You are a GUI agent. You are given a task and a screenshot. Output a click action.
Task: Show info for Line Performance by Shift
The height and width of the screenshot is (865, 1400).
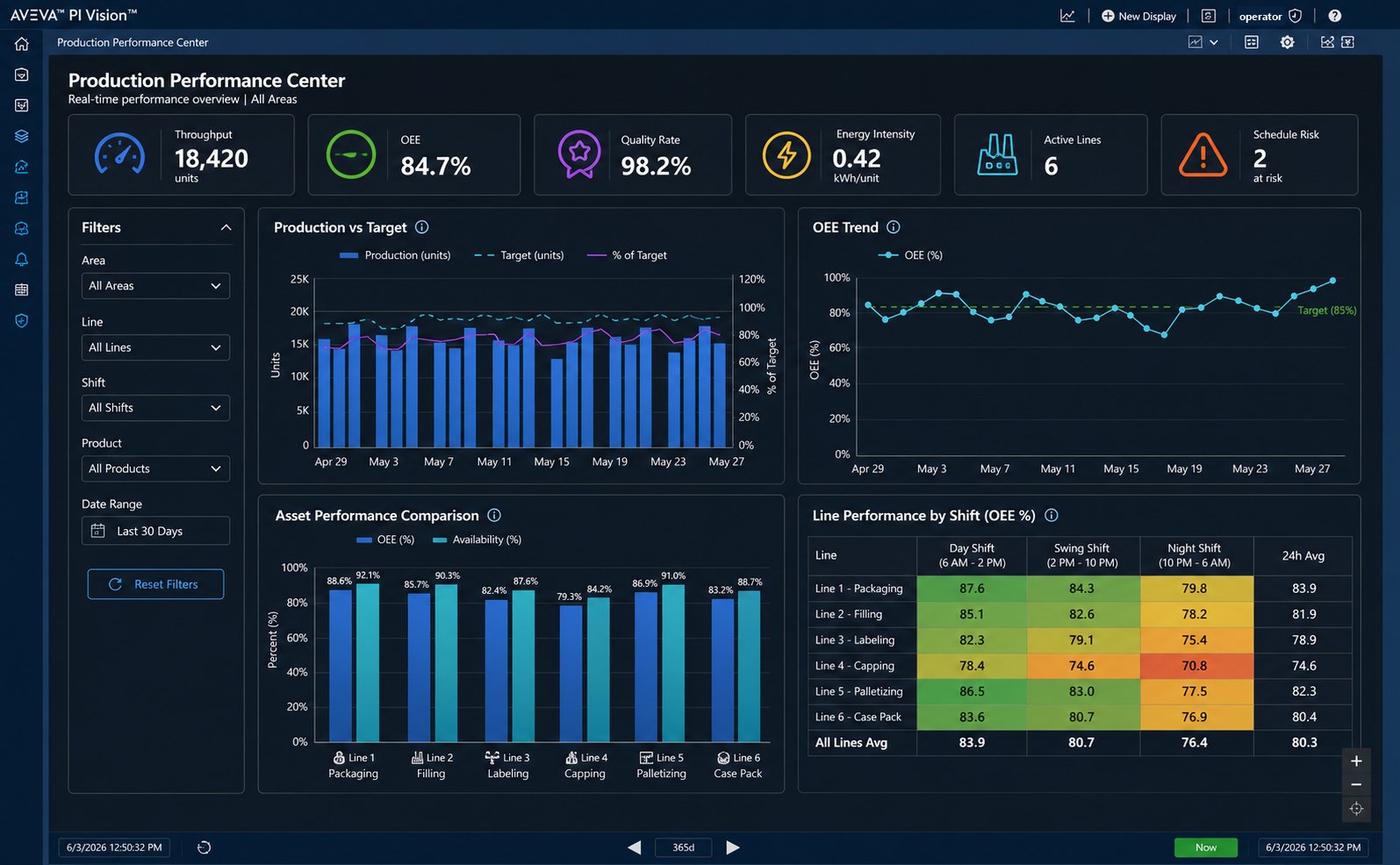(1052, 515)
